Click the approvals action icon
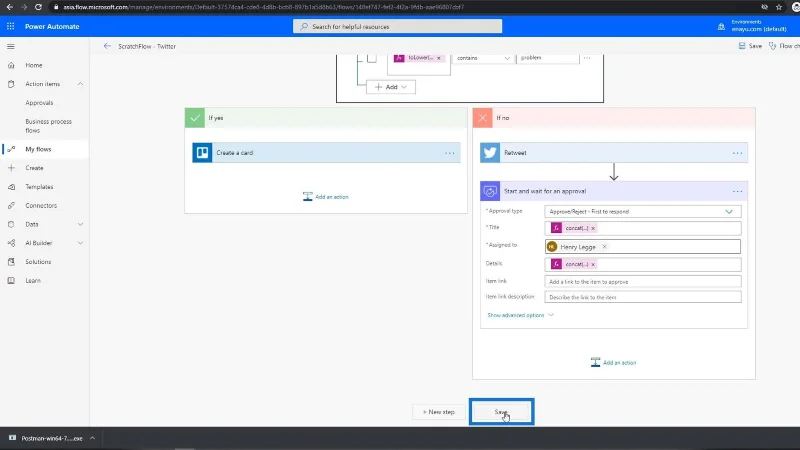The image size is (800, 450). click(490, 191)
